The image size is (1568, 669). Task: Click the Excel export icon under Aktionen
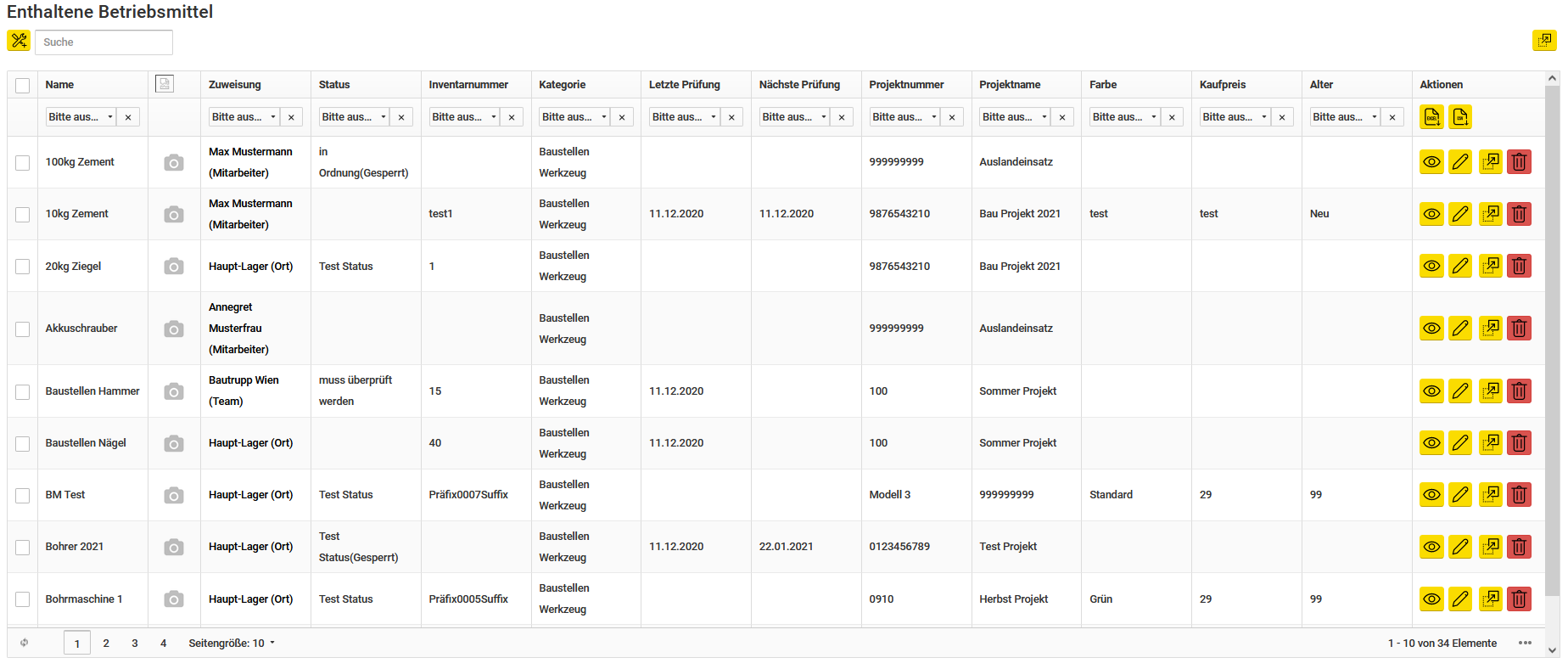[1432, 117]
